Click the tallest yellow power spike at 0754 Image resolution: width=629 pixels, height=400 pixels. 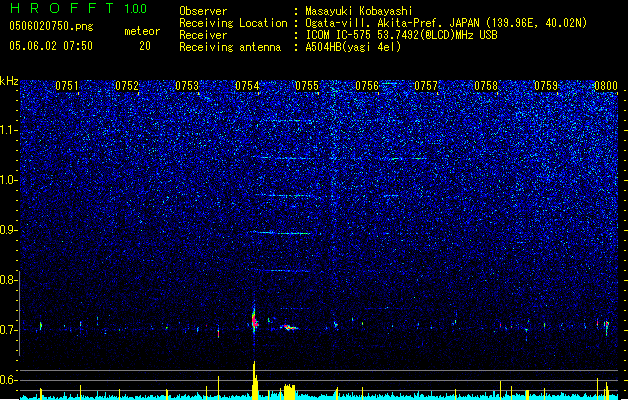click(x=255, y=380)
